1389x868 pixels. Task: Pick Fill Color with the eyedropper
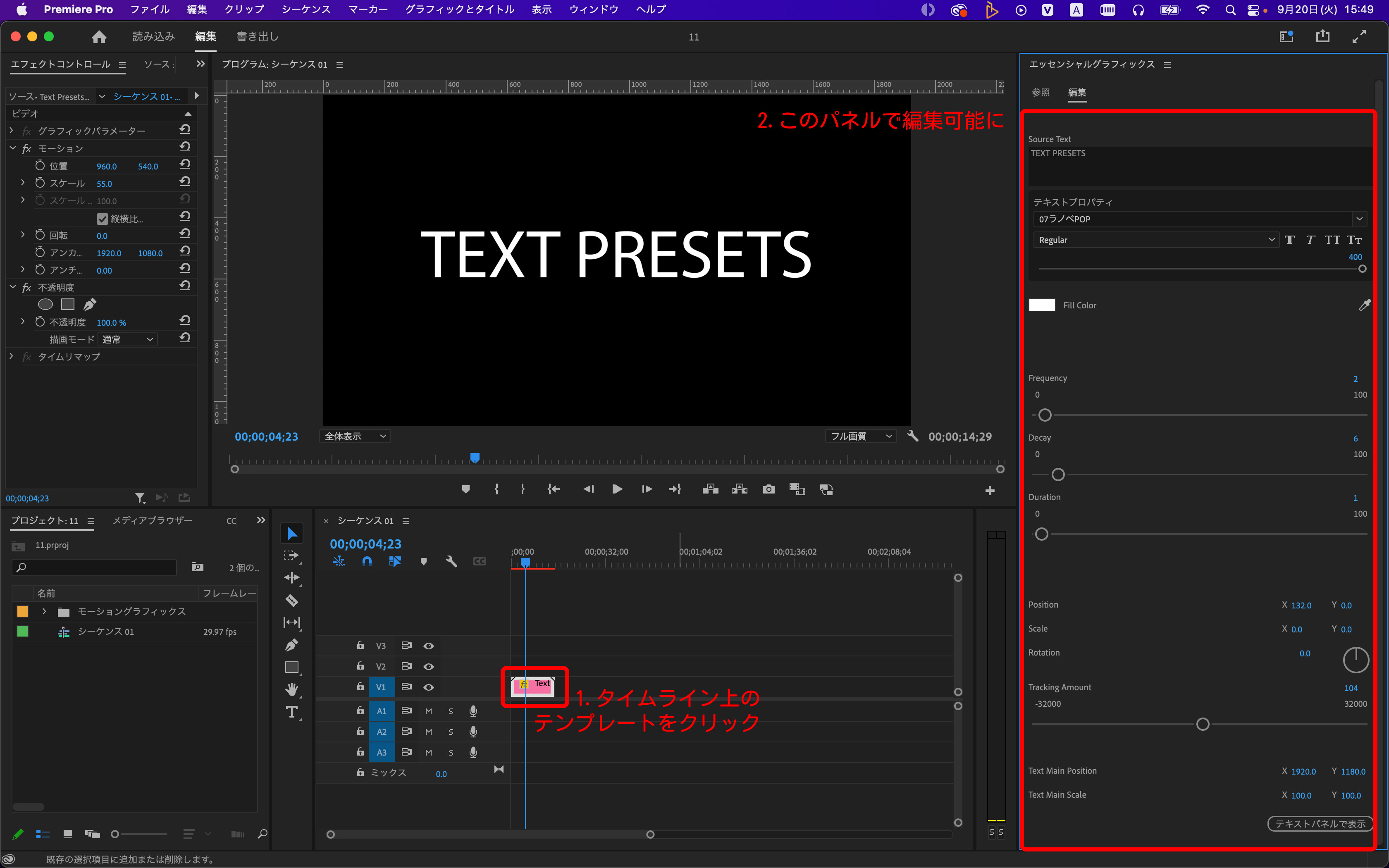(1364, 305)
